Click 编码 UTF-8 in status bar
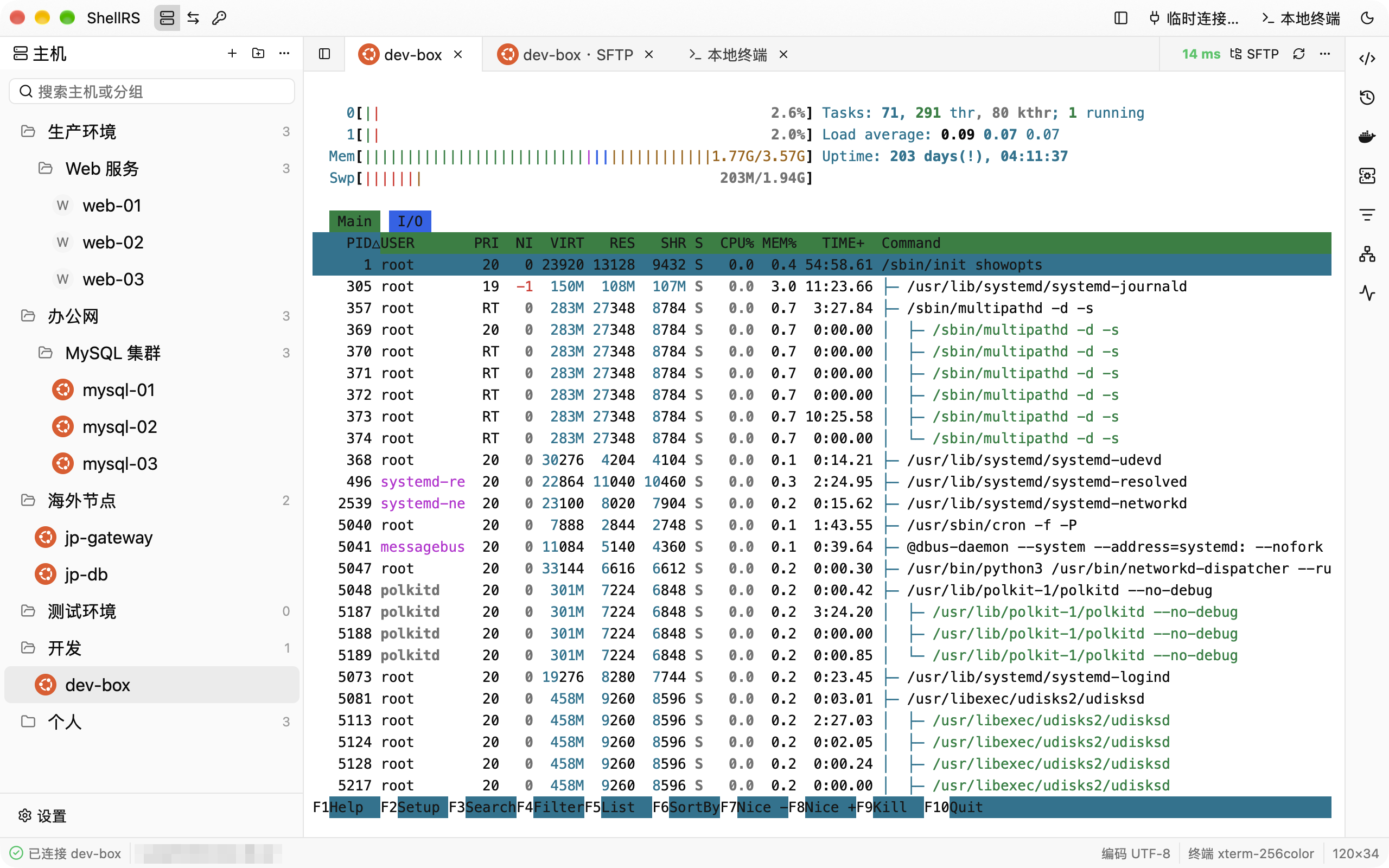The image size is (1389, 868). click(x=1135, y=854)
